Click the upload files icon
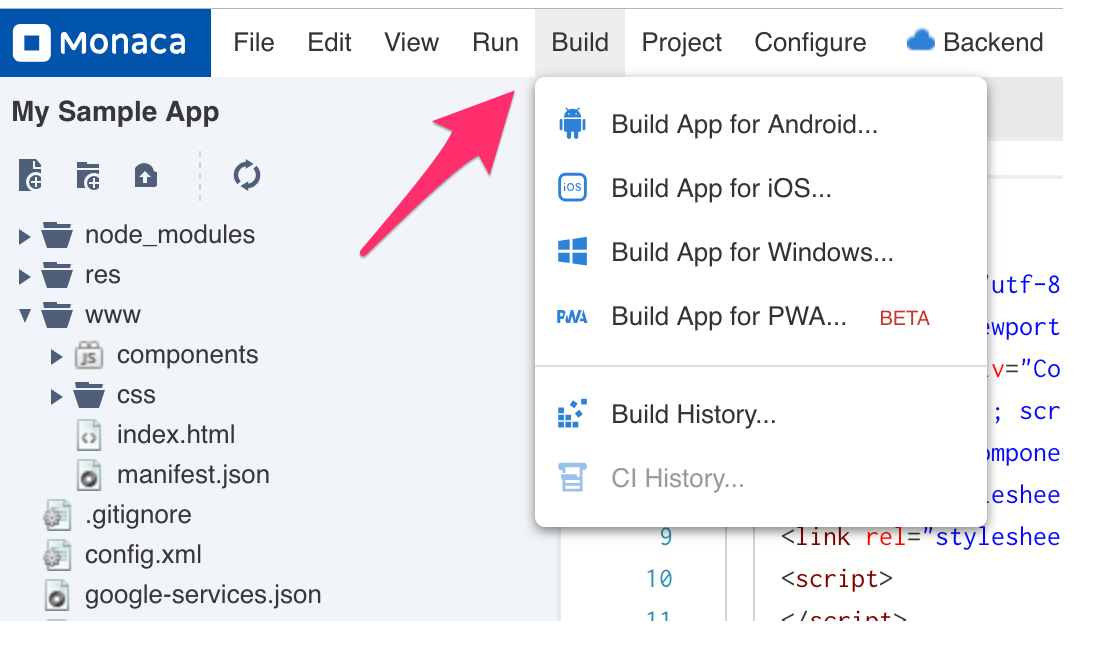The height and width of the screenshot is (662, 1104). [x=146, y=175]
